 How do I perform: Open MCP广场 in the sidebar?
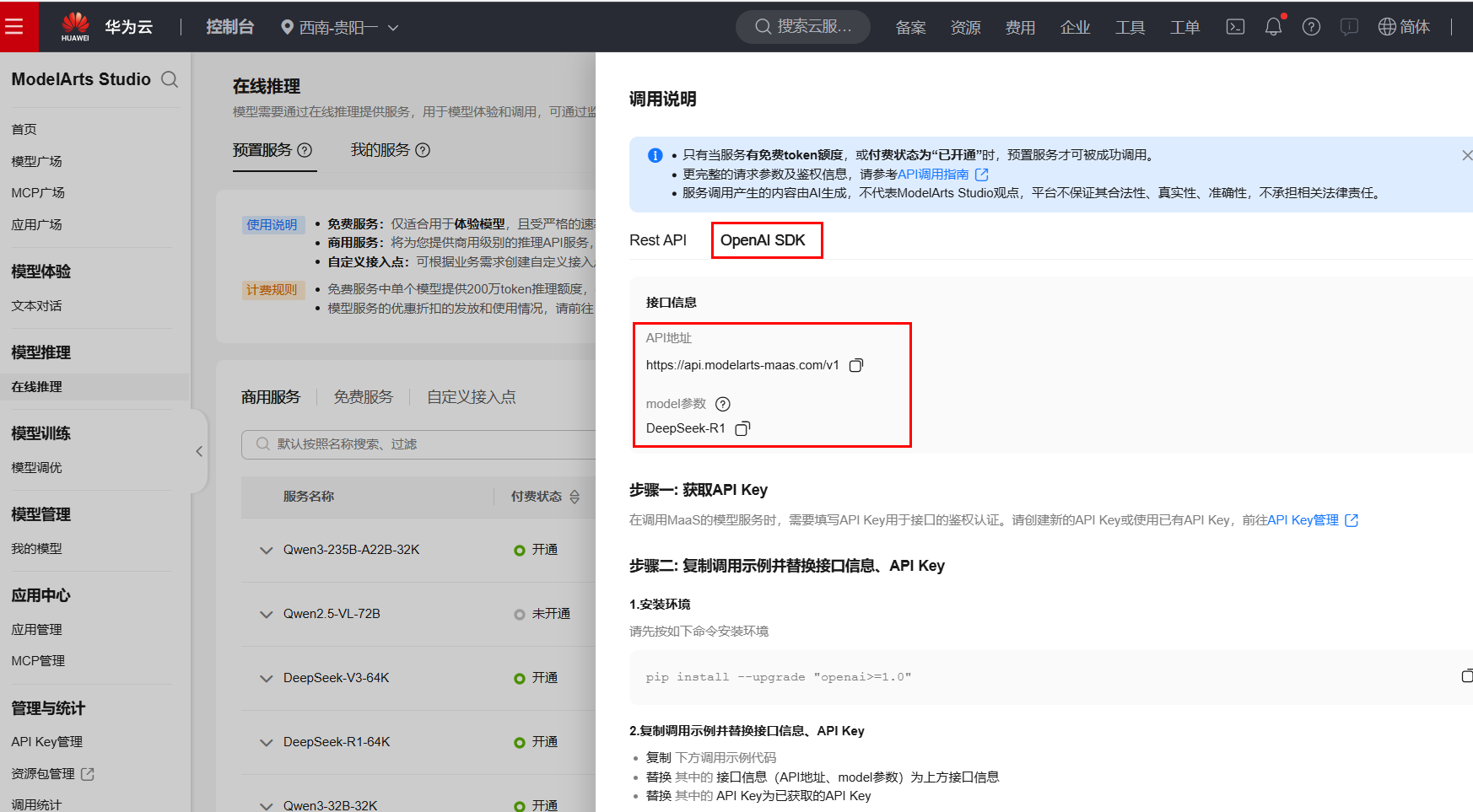click(x=38, y=192)
